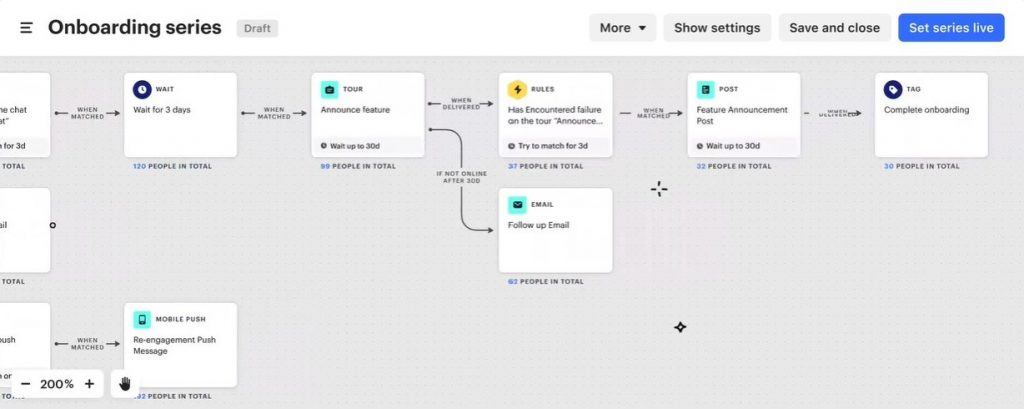
Task: Expand the More dropdown menu
Action: coord(622,28)
